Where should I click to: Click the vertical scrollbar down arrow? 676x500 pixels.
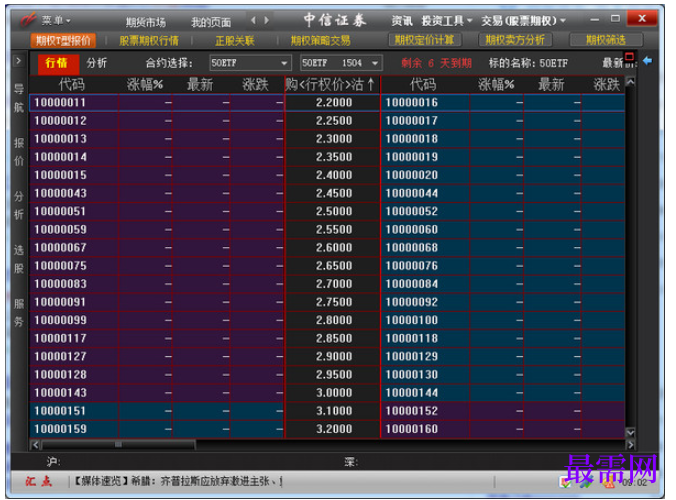(x=630, y=432)
